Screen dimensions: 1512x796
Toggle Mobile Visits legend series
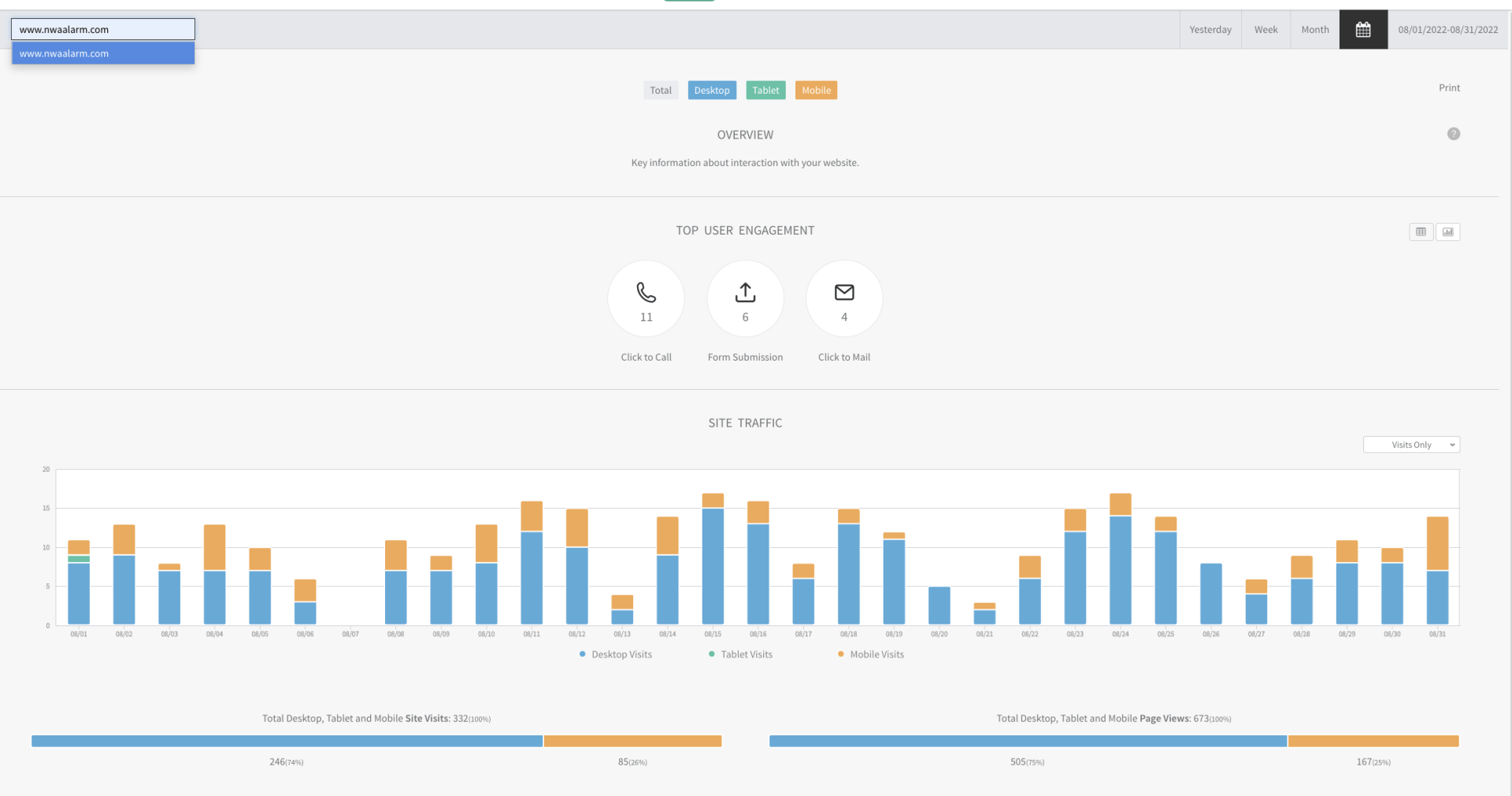tap(870, 654)
